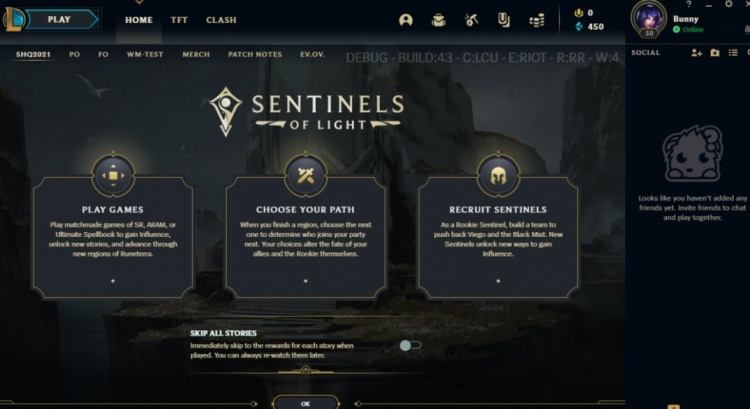Click the add friend icon
The height and width of the screenshot is (409, 750).
tap(697, 52)
